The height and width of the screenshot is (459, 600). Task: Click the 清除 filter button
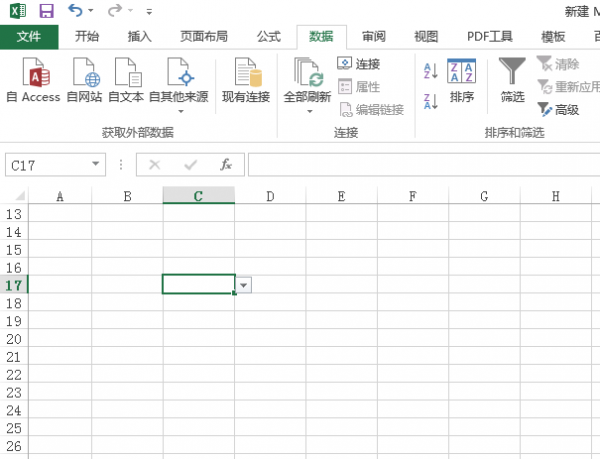pos(559,63)
